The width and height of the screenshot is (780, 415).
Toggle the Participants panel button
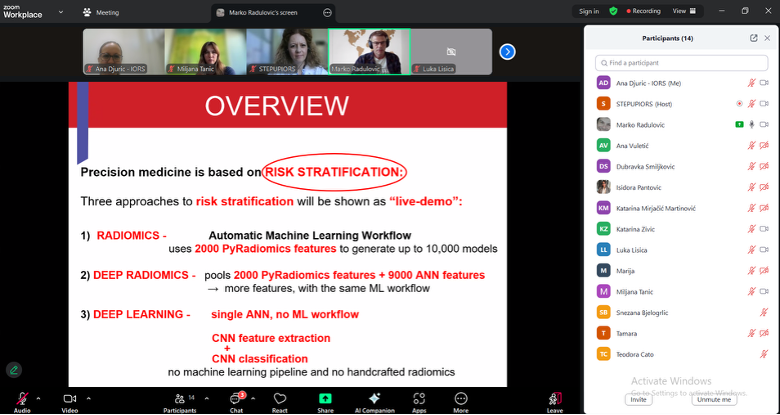(178, 398)
